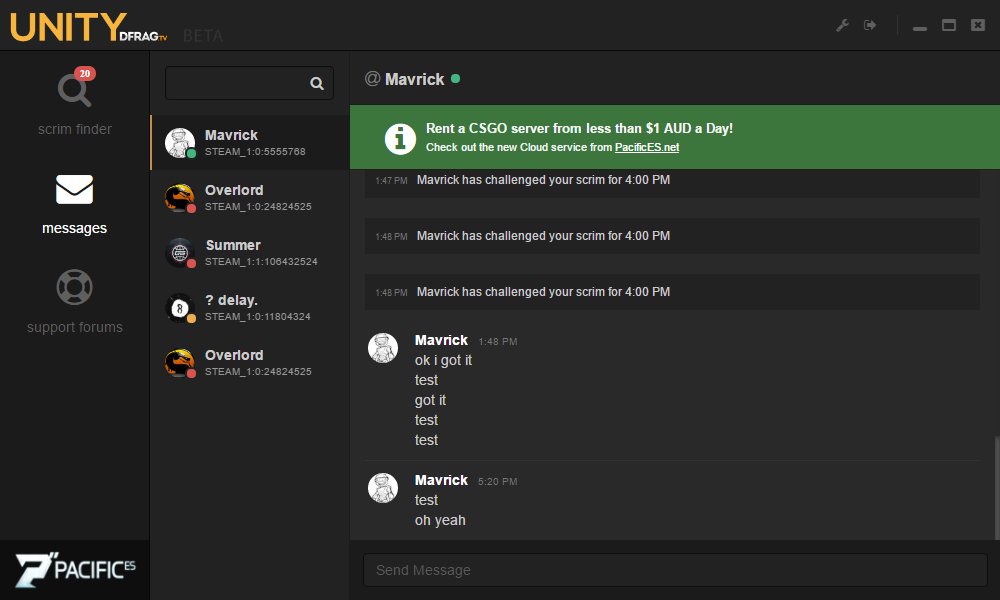Screen dimensions: 1000x600
Task: Follow the PacificES.net link
Action: 647,147
